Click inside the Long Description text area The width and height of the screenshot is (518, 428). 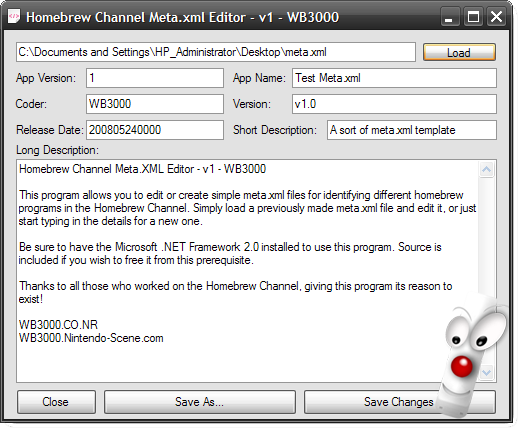click(x=247, y=271)
